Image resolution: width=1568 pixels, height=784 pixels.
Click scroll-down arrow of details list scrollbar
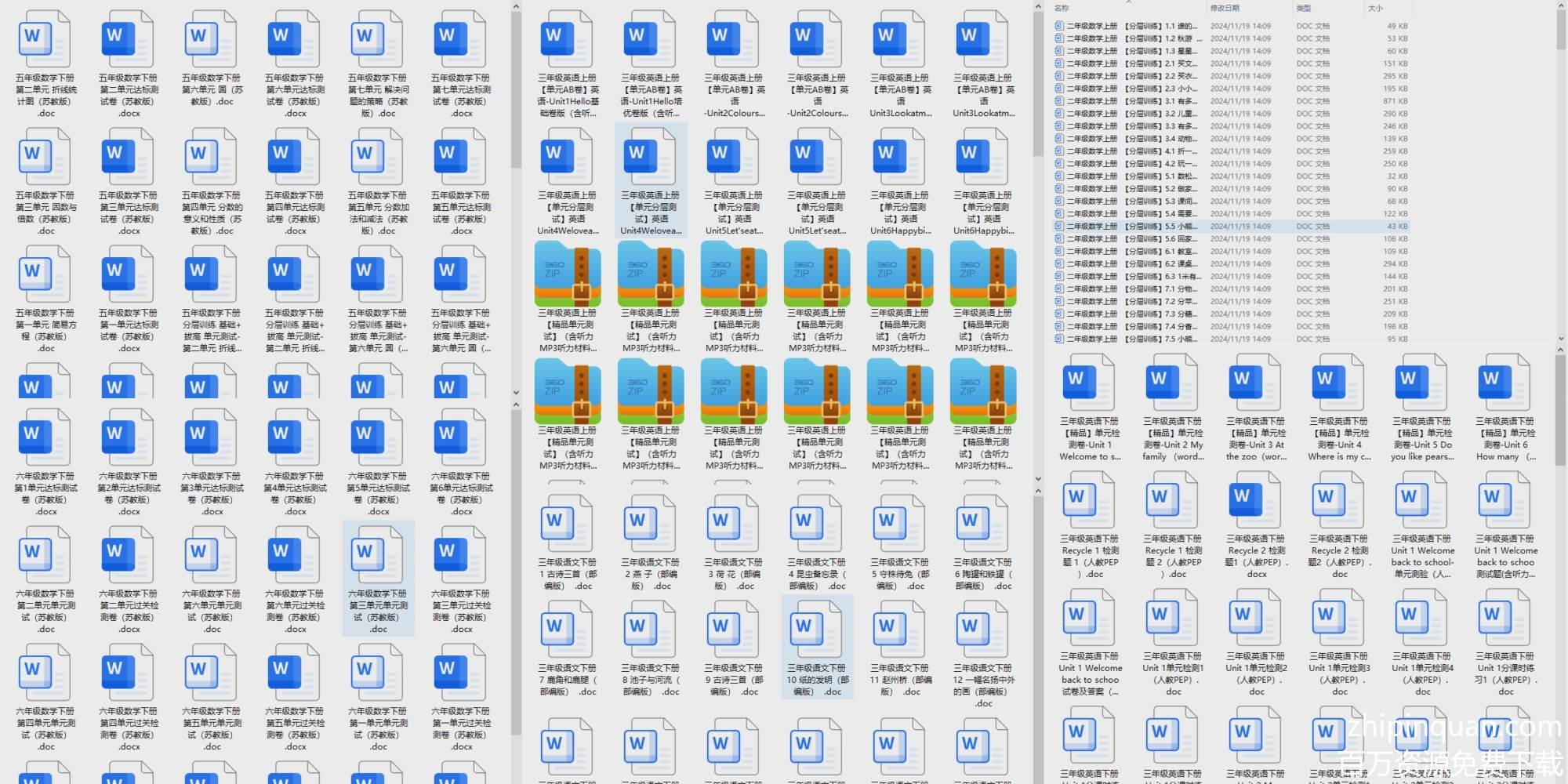pos(1560,339)
